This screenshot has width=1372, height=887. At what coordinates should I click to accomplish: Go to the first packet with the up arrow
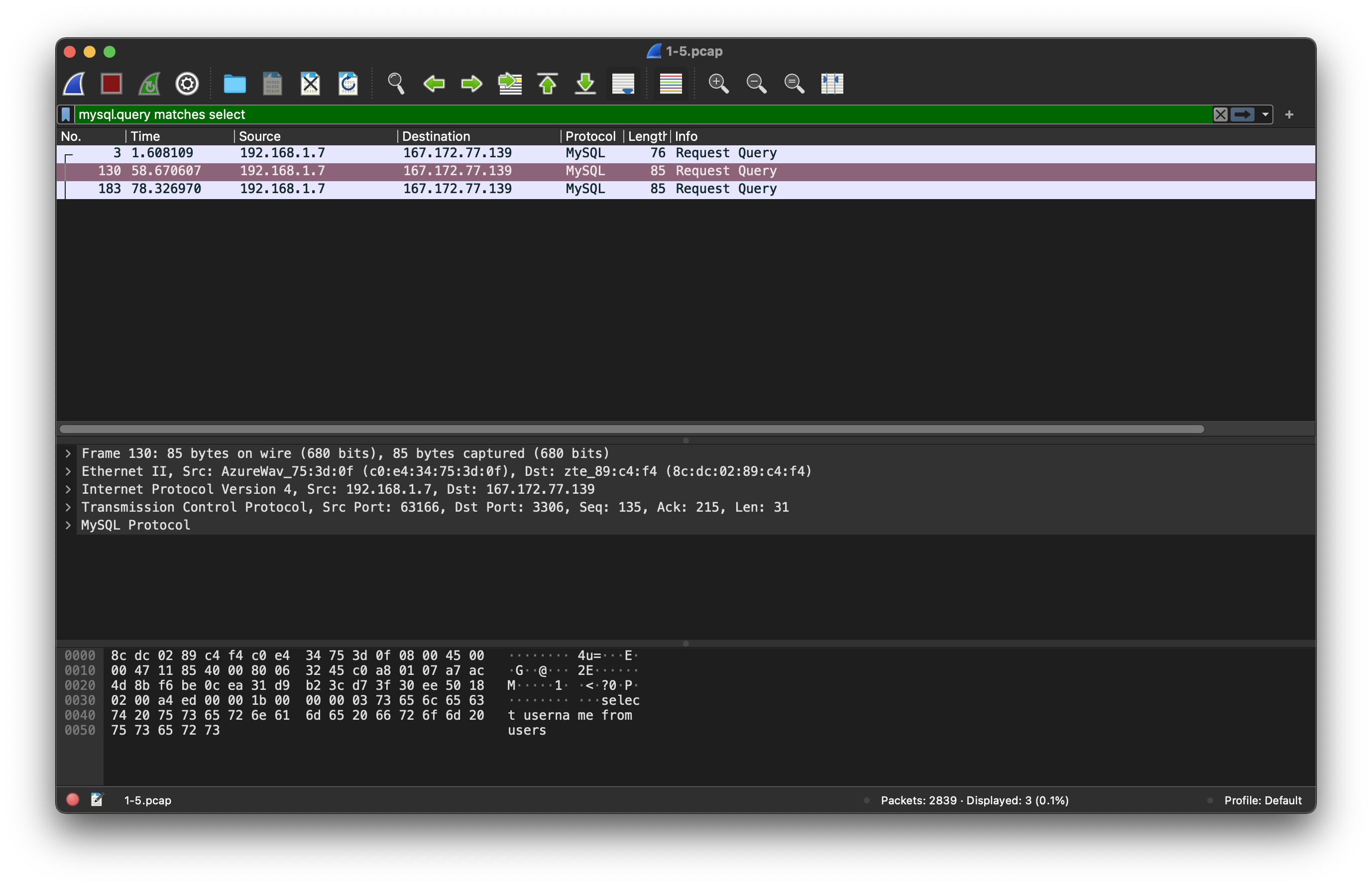point(547,84)
